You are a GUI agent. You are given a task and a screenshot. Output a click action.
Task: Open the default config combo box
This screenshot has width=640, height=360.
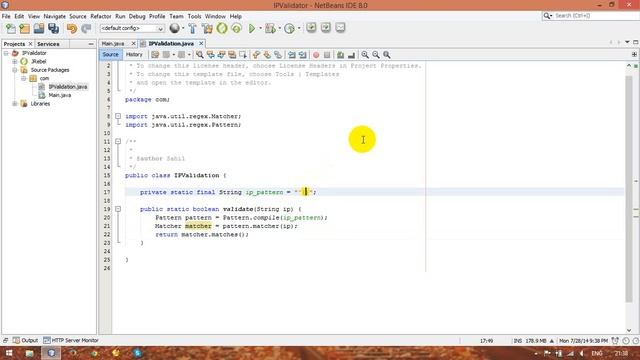pos(132,28)
